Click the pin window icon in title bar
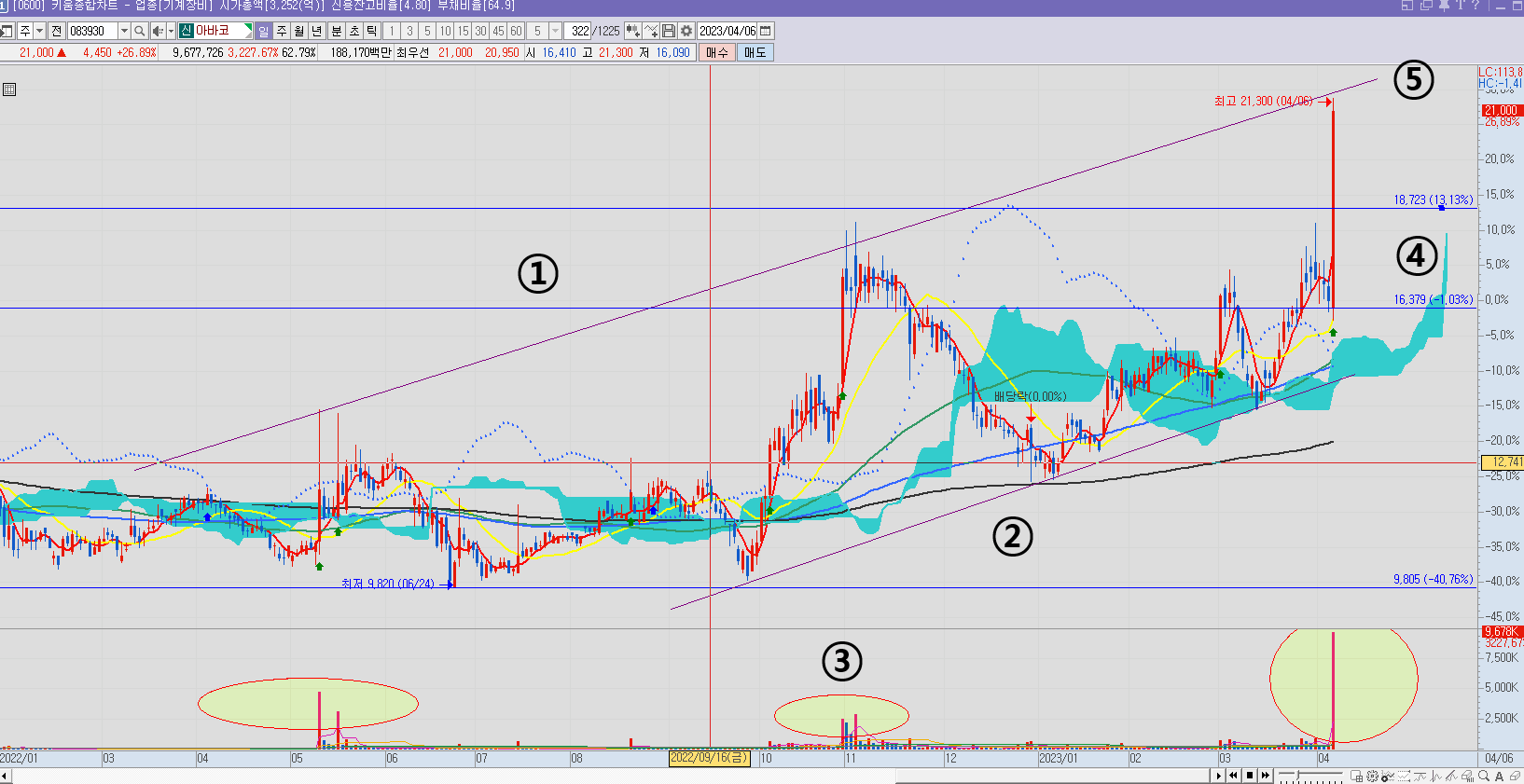Screen dimensions: 1524x784 click(x=1444, y=6)
